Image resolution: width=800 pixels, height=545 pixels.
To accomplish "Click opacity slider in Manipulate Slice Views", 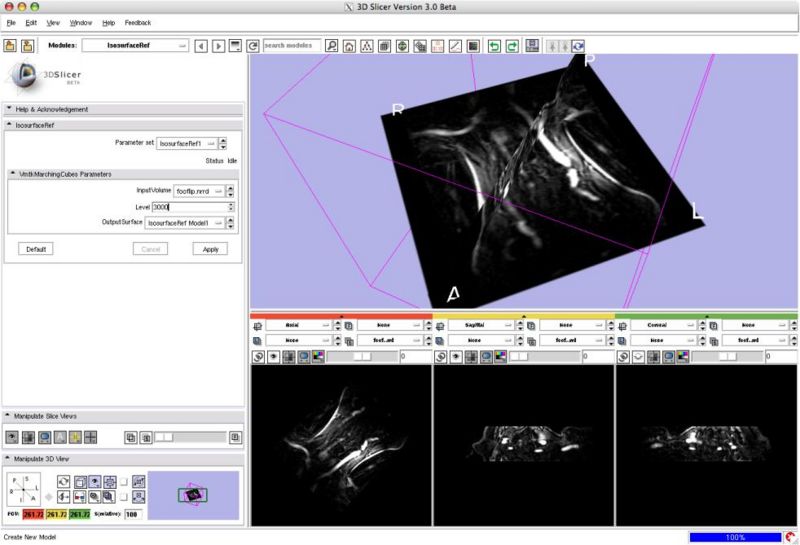I will coord(190,437).
